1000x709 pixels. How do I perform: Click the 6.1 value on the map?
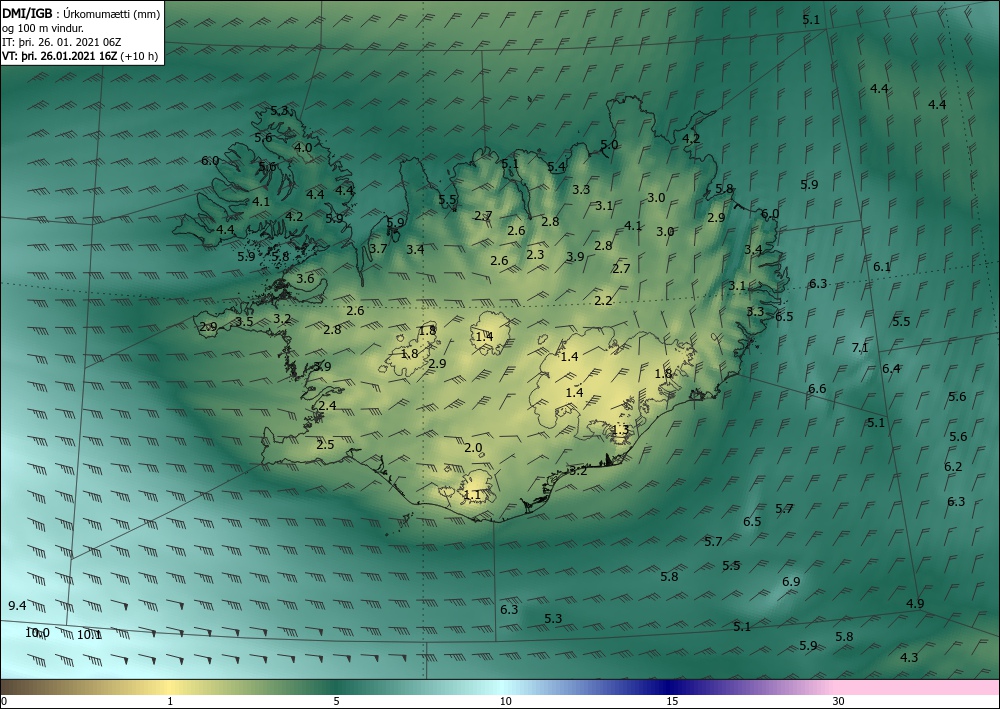[882, 267]
